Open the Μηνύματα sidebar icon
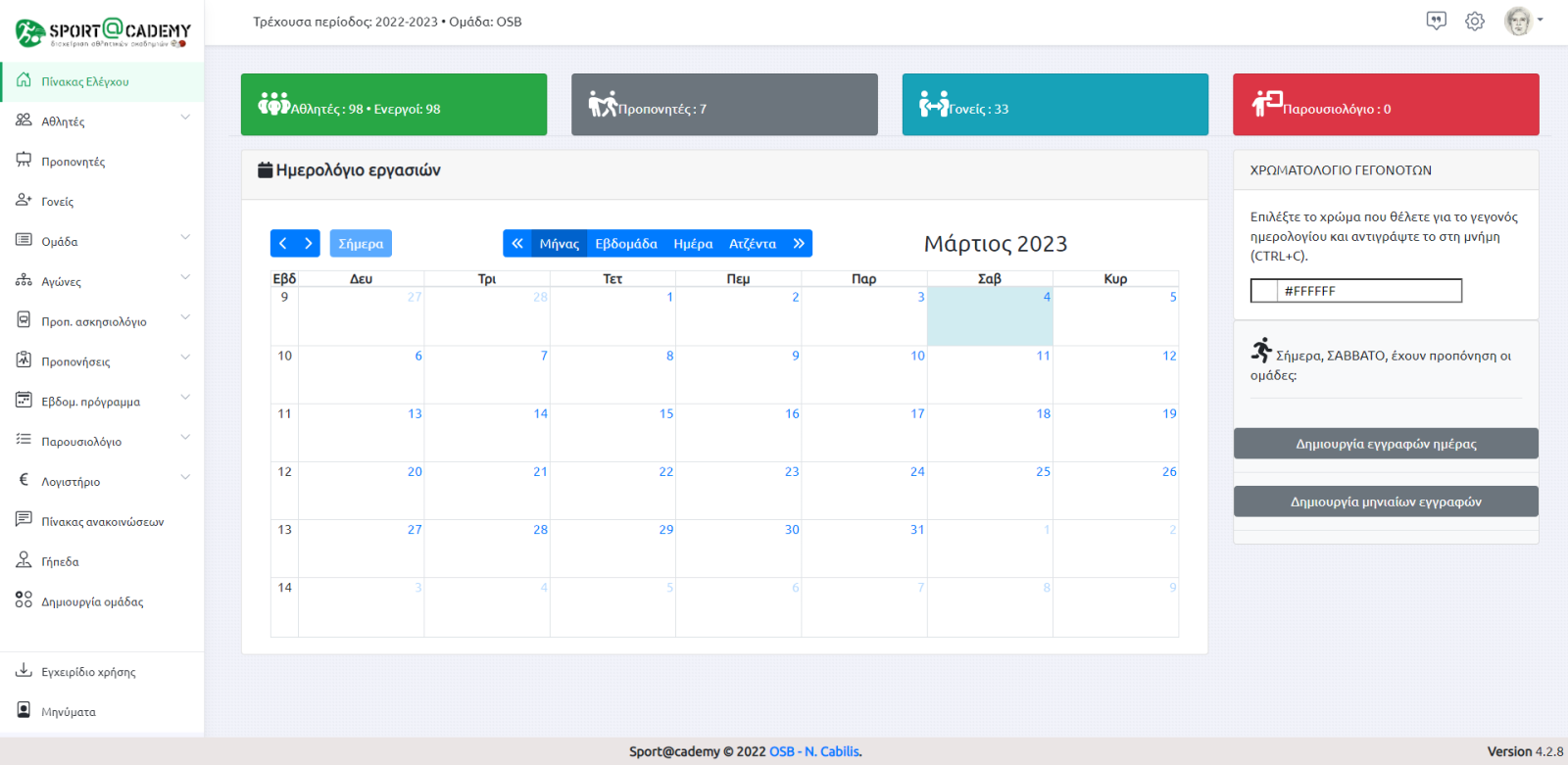The height and width of the screenshot is (765, 1568). coord(24,710)
